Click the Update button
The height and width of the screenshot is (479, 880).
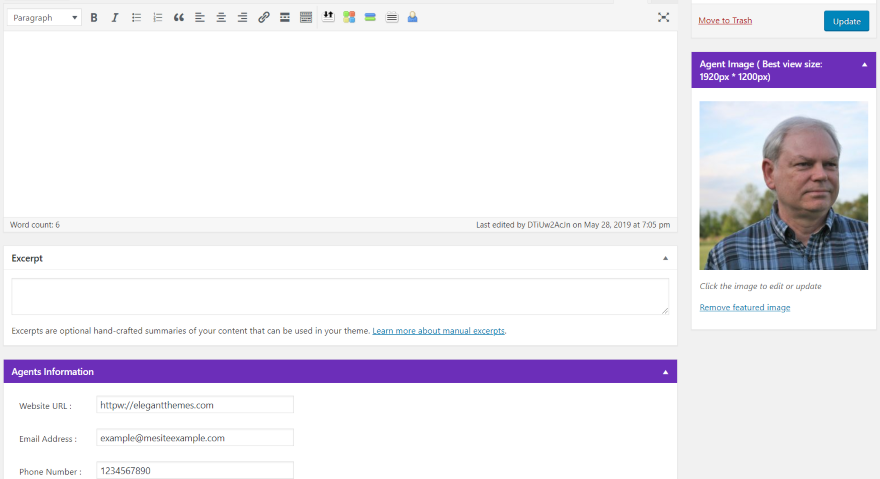pos(846,21)
